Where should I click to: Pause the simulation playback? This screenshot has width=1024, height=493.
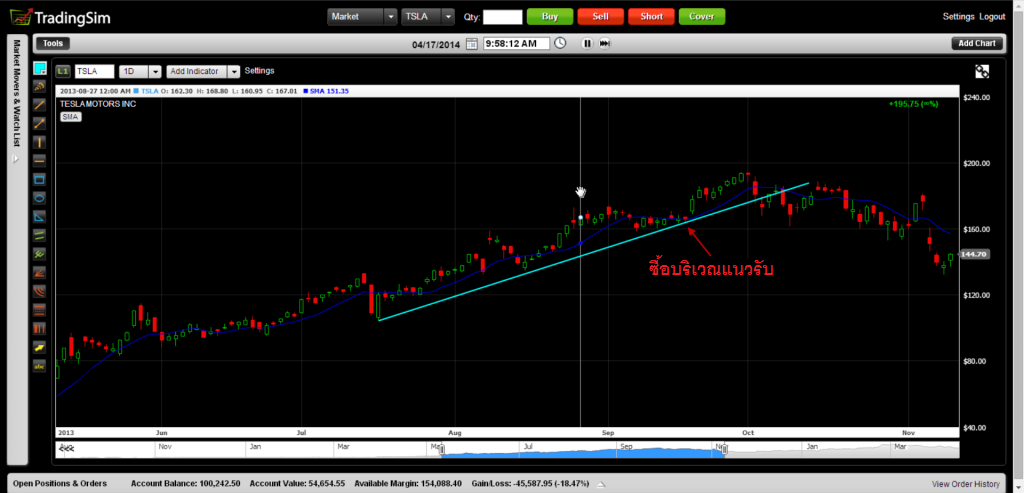(x=587, y=44)
